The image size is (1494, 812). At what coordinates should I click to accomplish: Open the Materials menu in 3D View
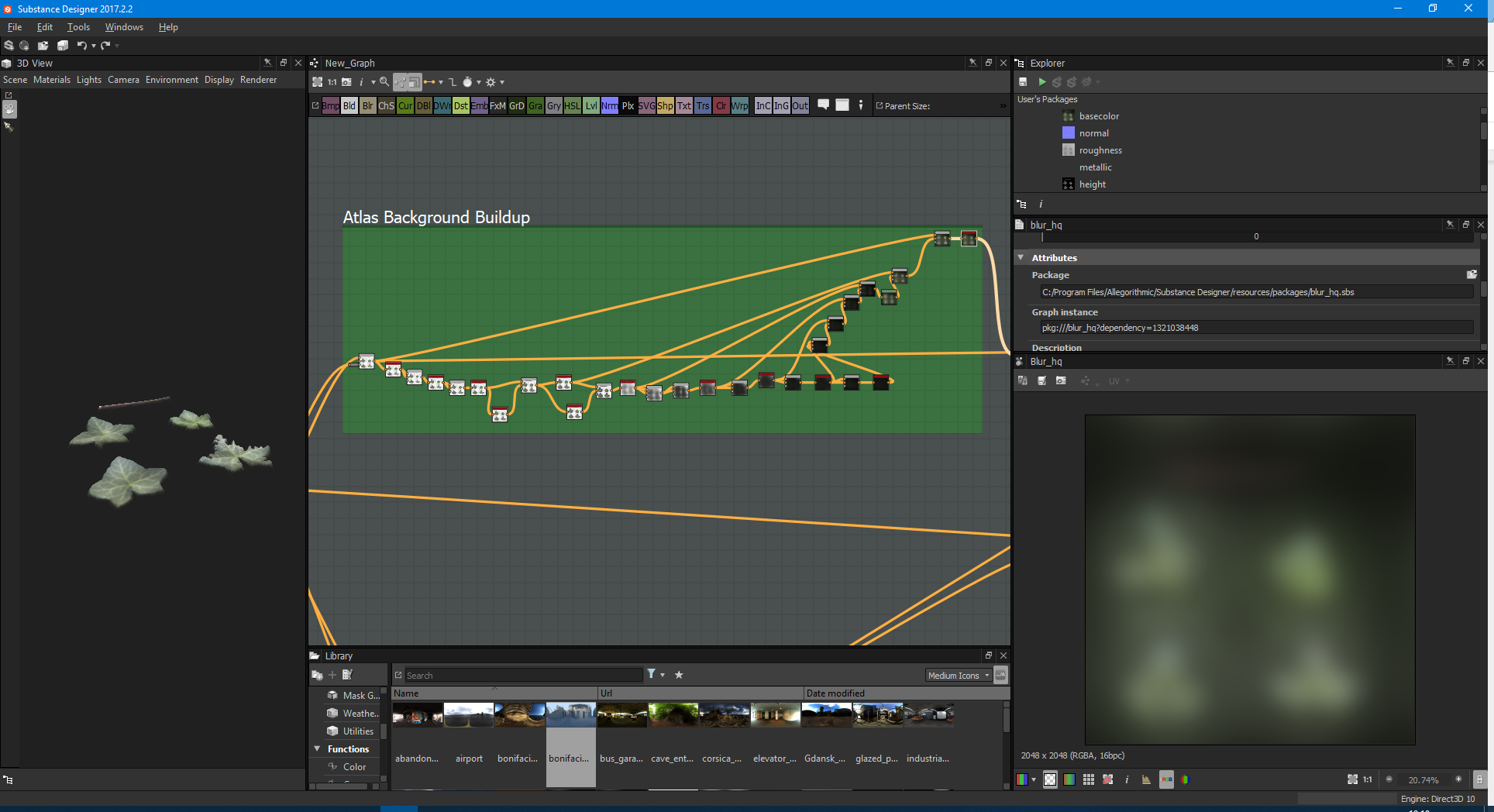click(51, 80)
